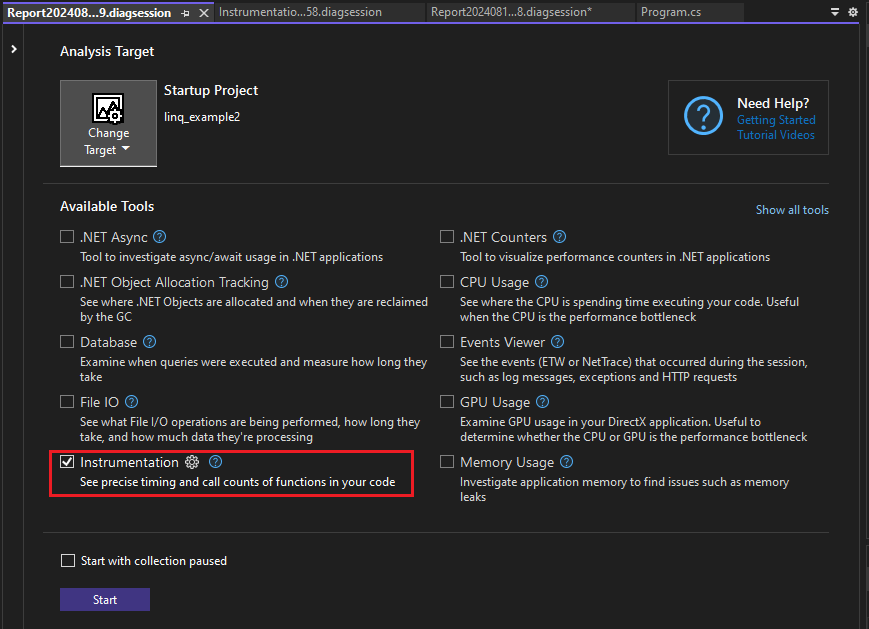This screenshot has height=629, width=869.
Task: Check Start with collection paused
Action: [67, 561]
